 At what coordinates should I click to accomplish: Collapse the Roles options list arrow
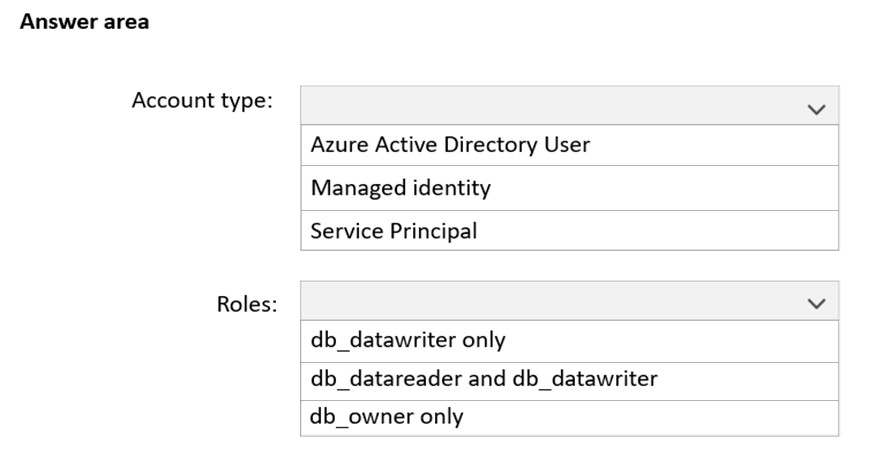tap(816, 304)
